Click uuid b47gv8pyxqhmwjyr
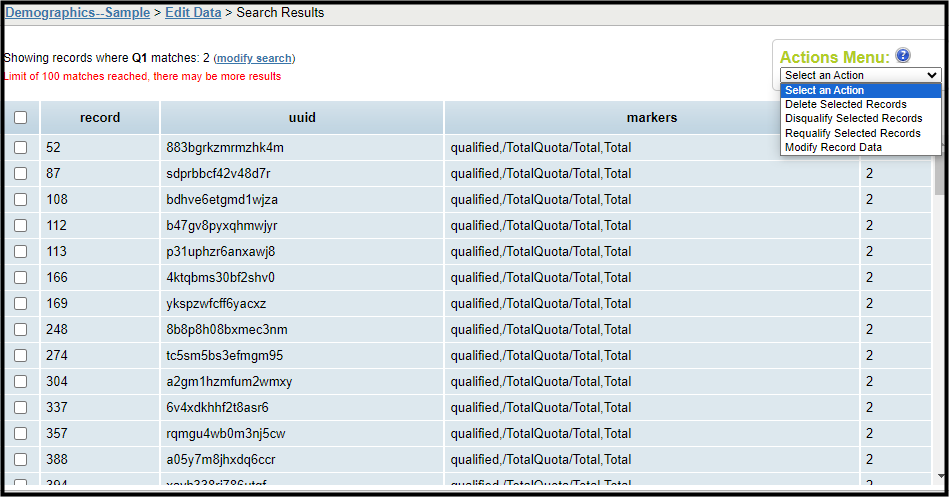 pos(222,225)
